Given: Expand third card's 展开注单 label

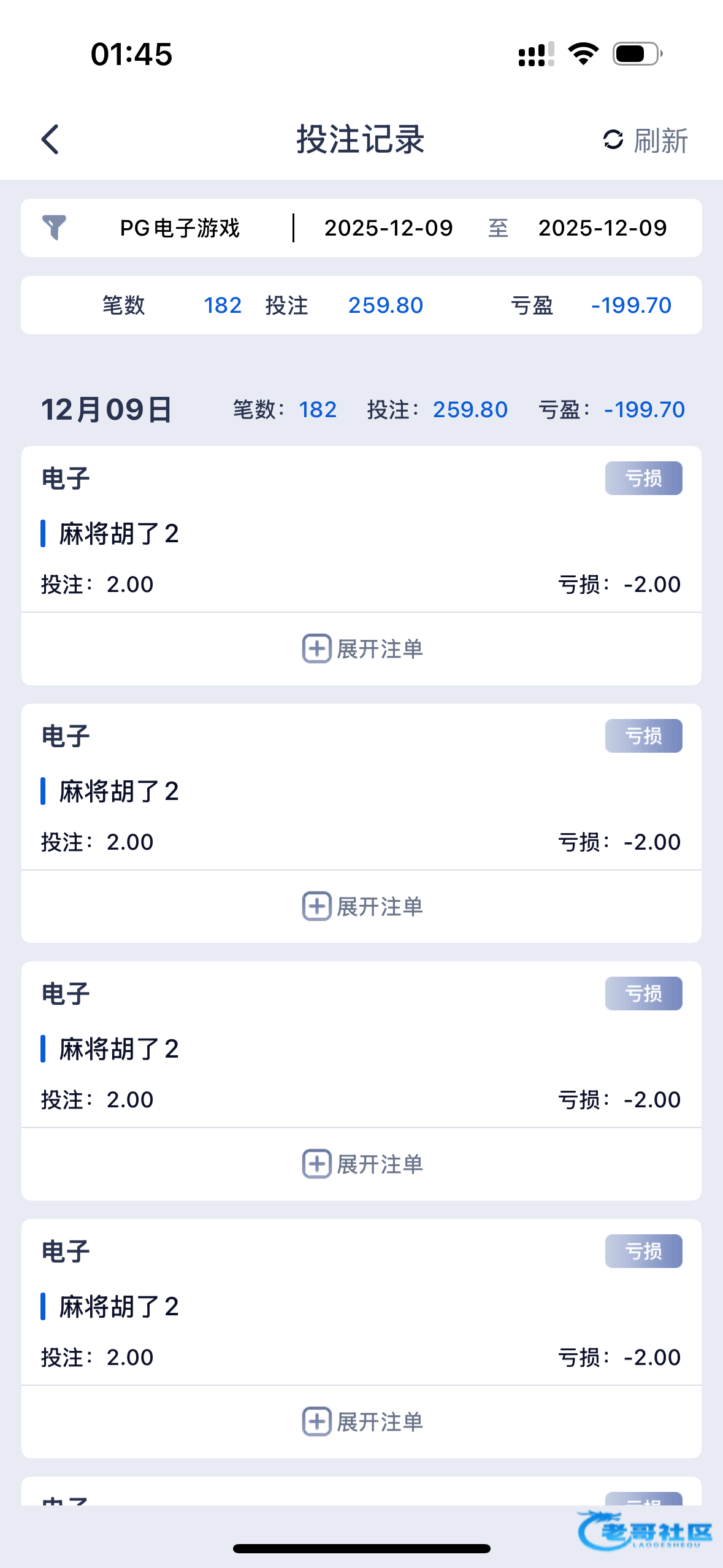Looking at the screenshot, I should click(x=380, y=1164).
